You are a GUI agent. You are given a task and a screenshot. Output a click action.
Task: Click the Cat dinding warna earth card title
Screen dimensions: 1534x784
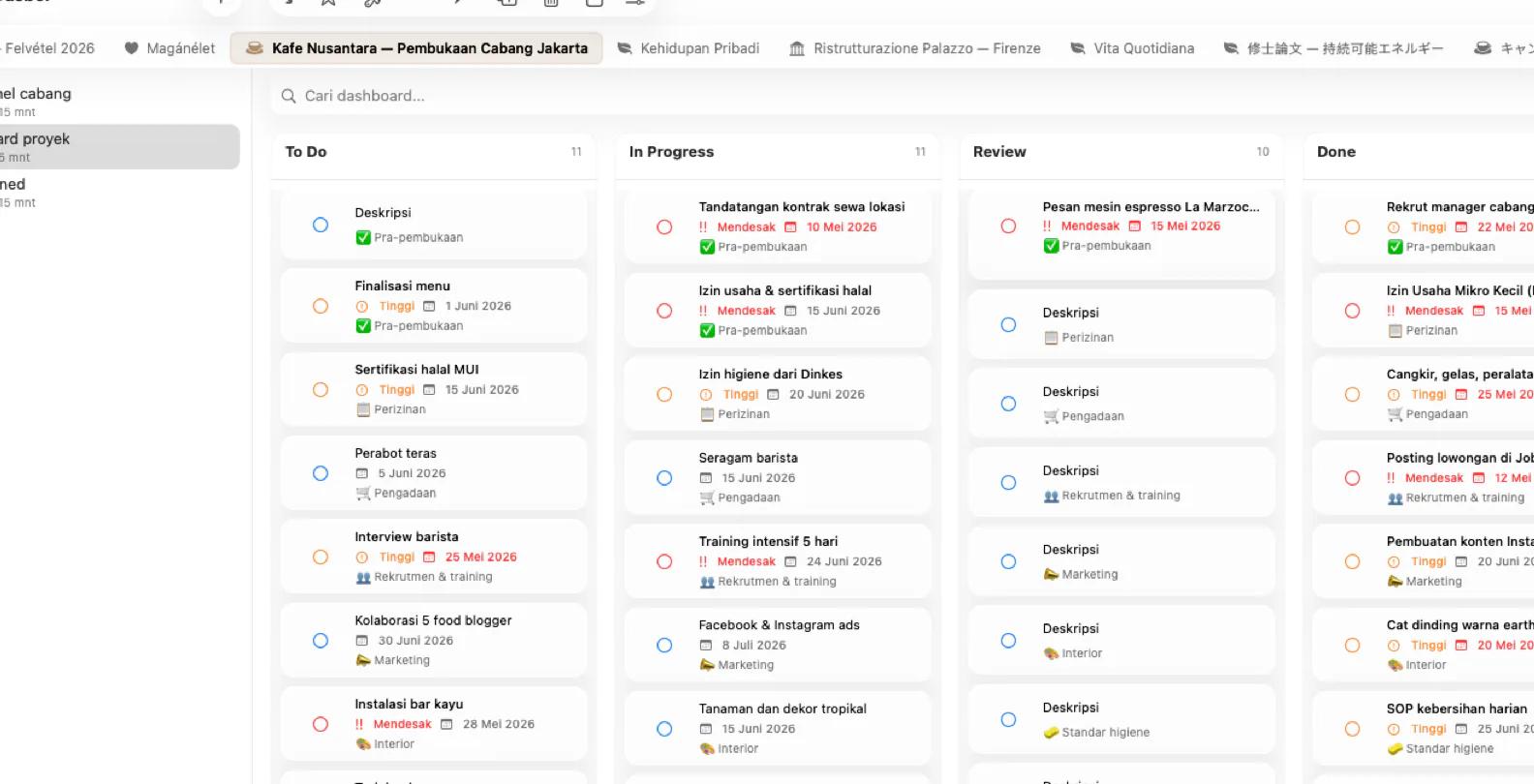click(x=1460, y=625)
